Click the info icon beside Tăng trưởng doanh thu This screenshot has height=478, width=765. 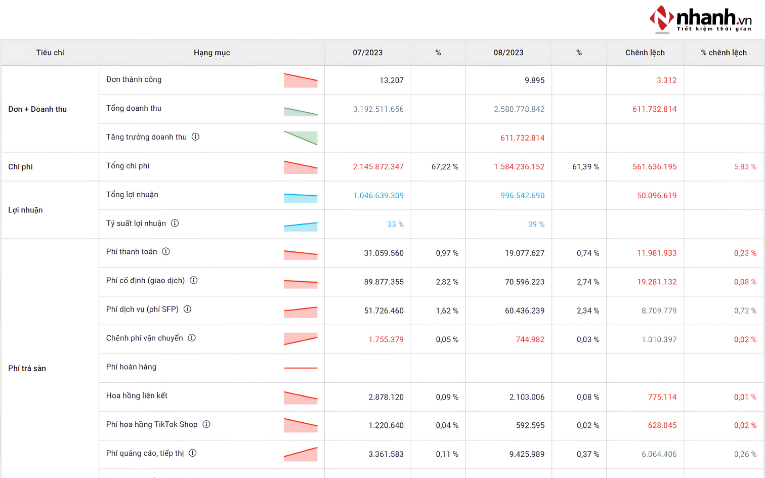click(x=196, y=137)
